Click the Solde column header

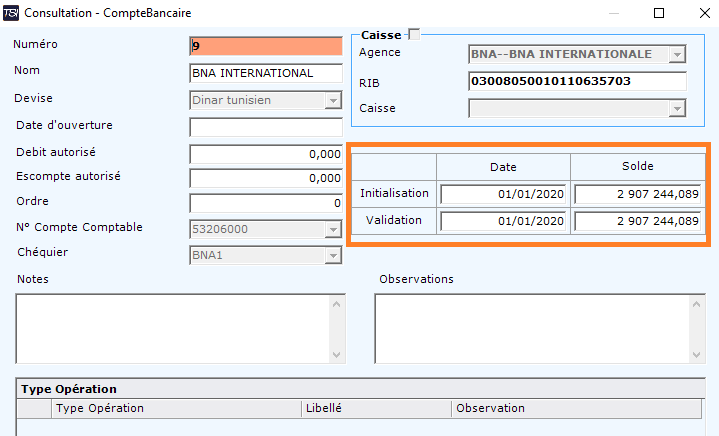pos(637,166)
